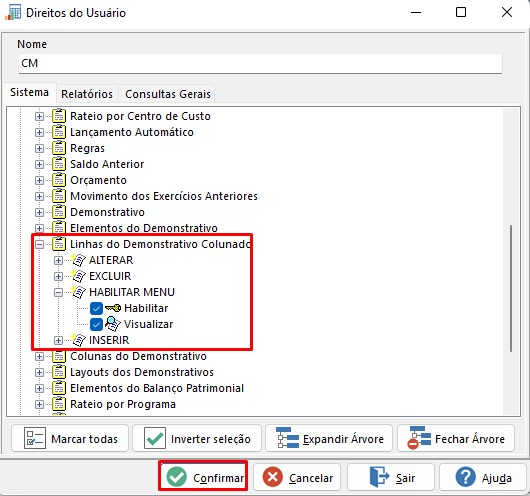Open the Consultas Gerais tab
Viewport: 530px width, 496px height.
168,94
